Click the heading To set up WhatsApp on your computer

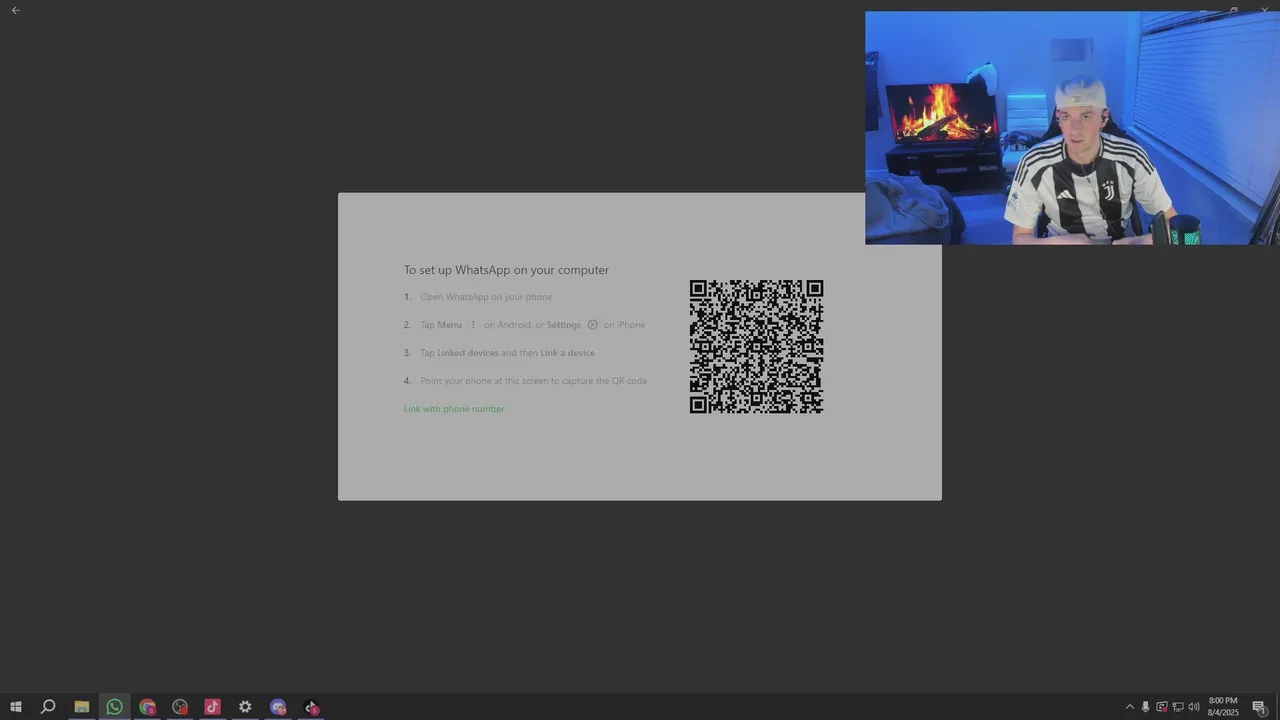(x=506, y=270)
